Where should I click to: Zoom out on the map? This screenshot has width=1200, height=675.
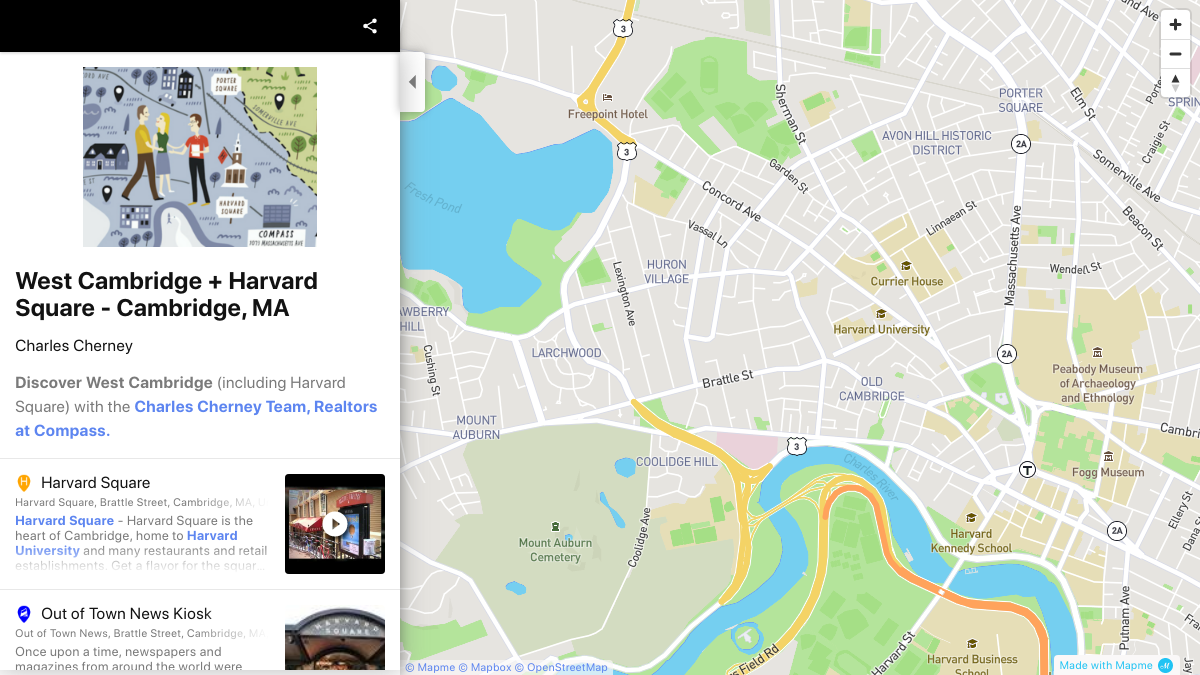pyautogui.click(x=1175, y=54)
